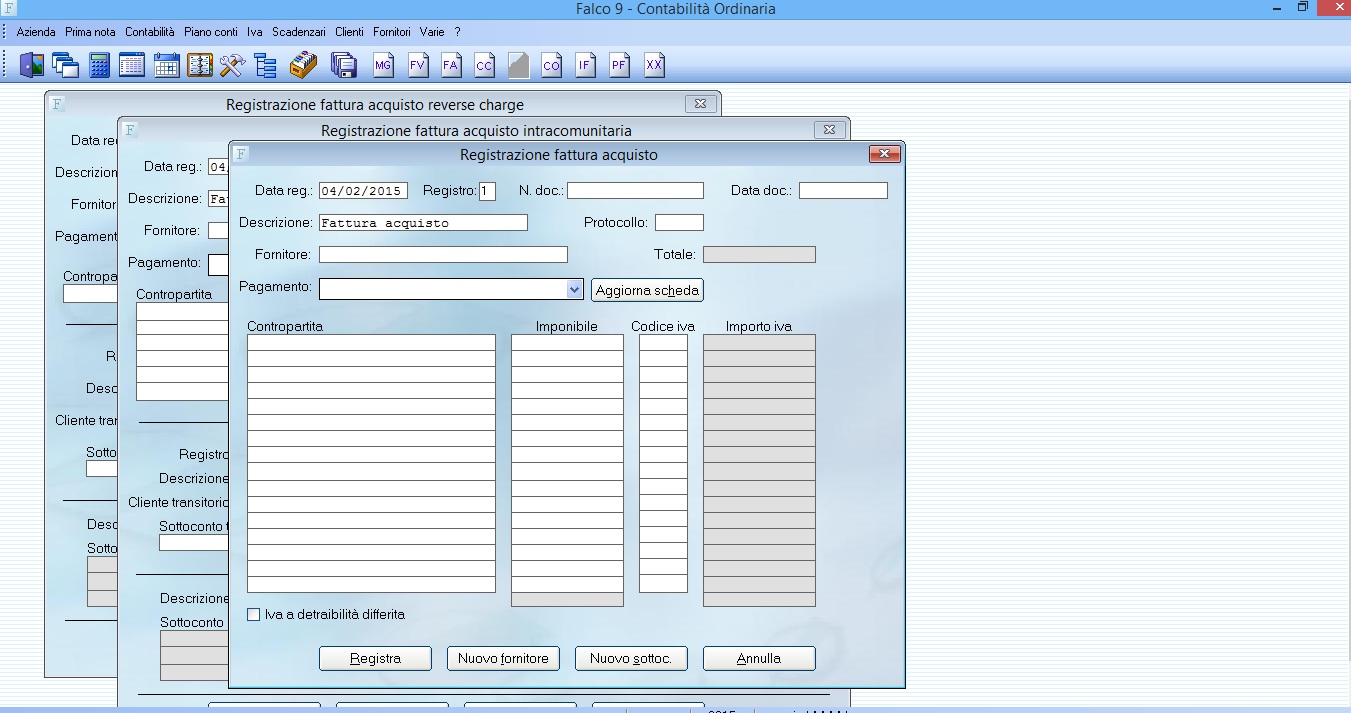The width and height of the screenshot is (1351, 713).
Task: Click the Nuovo fornitore button
Action: [503, 659]
